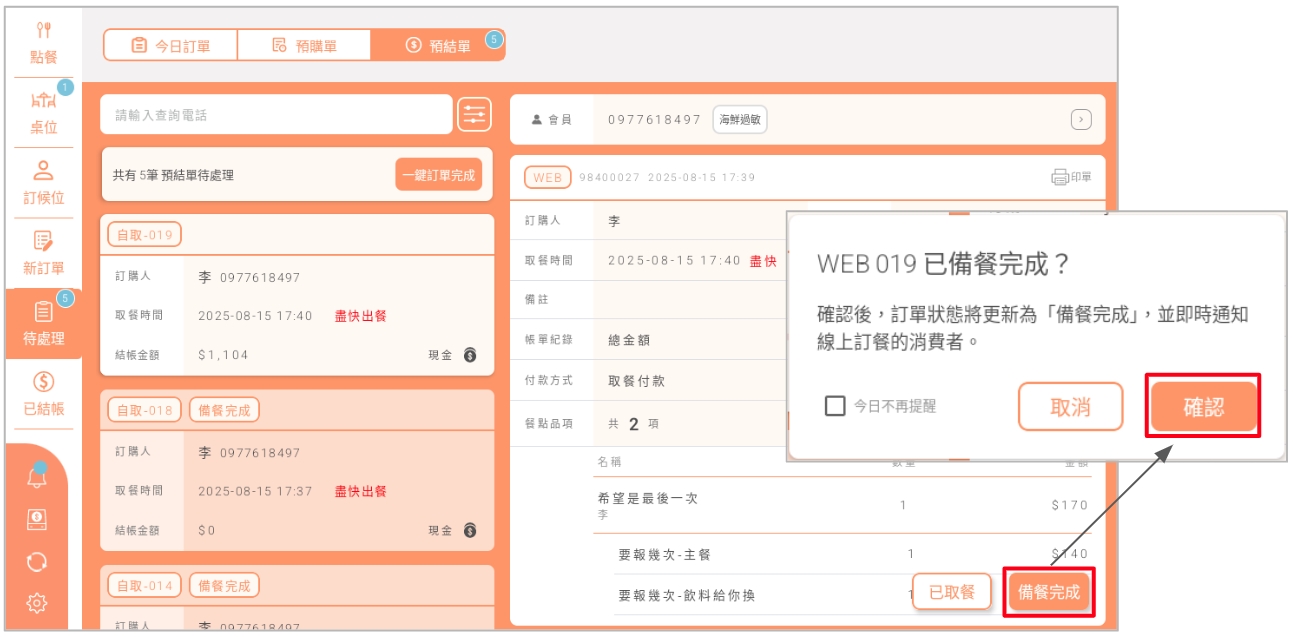Open the 點餐 ordering icon in sidebar
Image resolution: width=1293 pixels, height=637 pixels.
(x=44, y=42)
